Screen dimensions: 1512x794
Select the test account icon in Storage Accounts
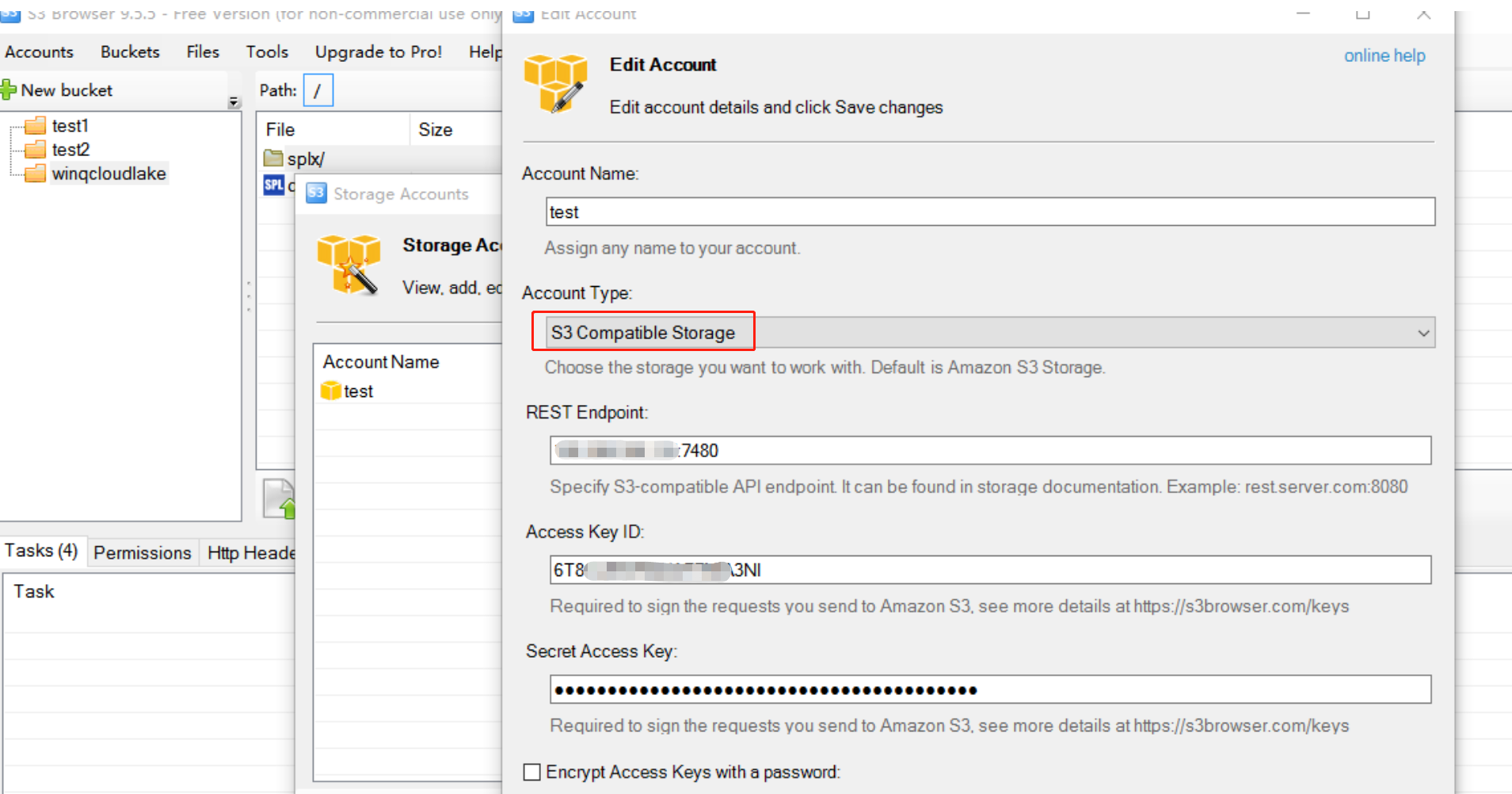[330, 391]
